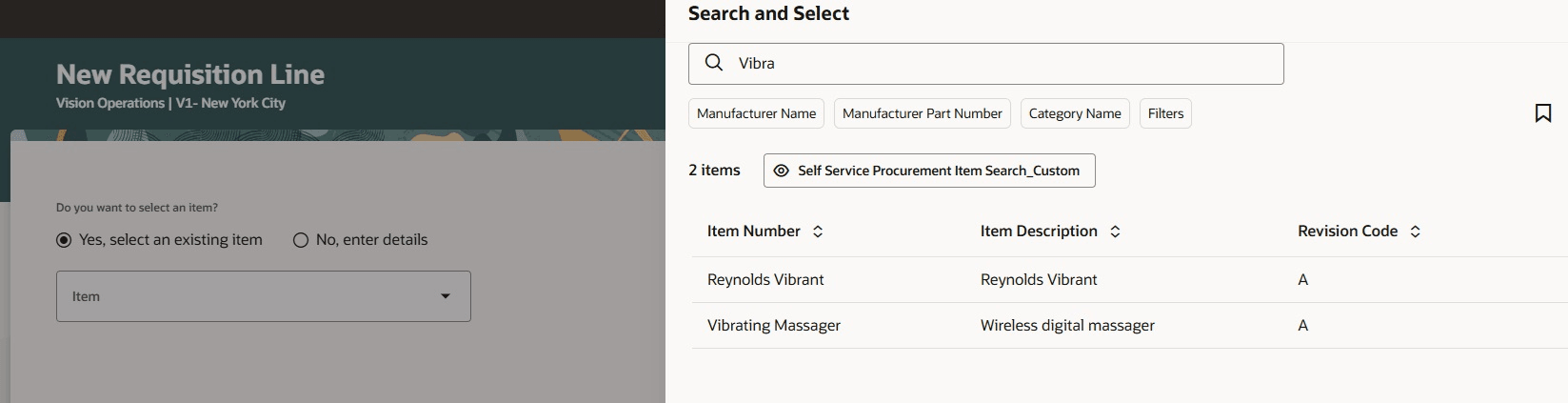Filter by Category Name chip
The height and width of the screenshot is (403, 1568).
(x=1075, y=113)
